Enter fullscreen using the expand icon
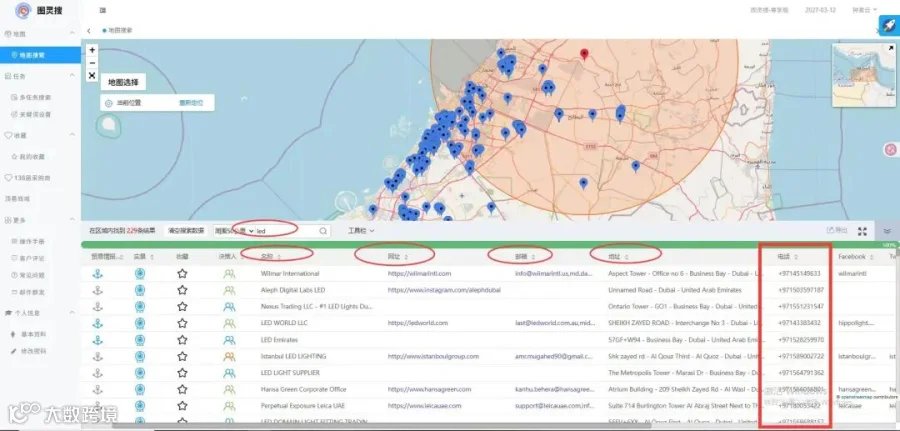 tap(862, 231)
